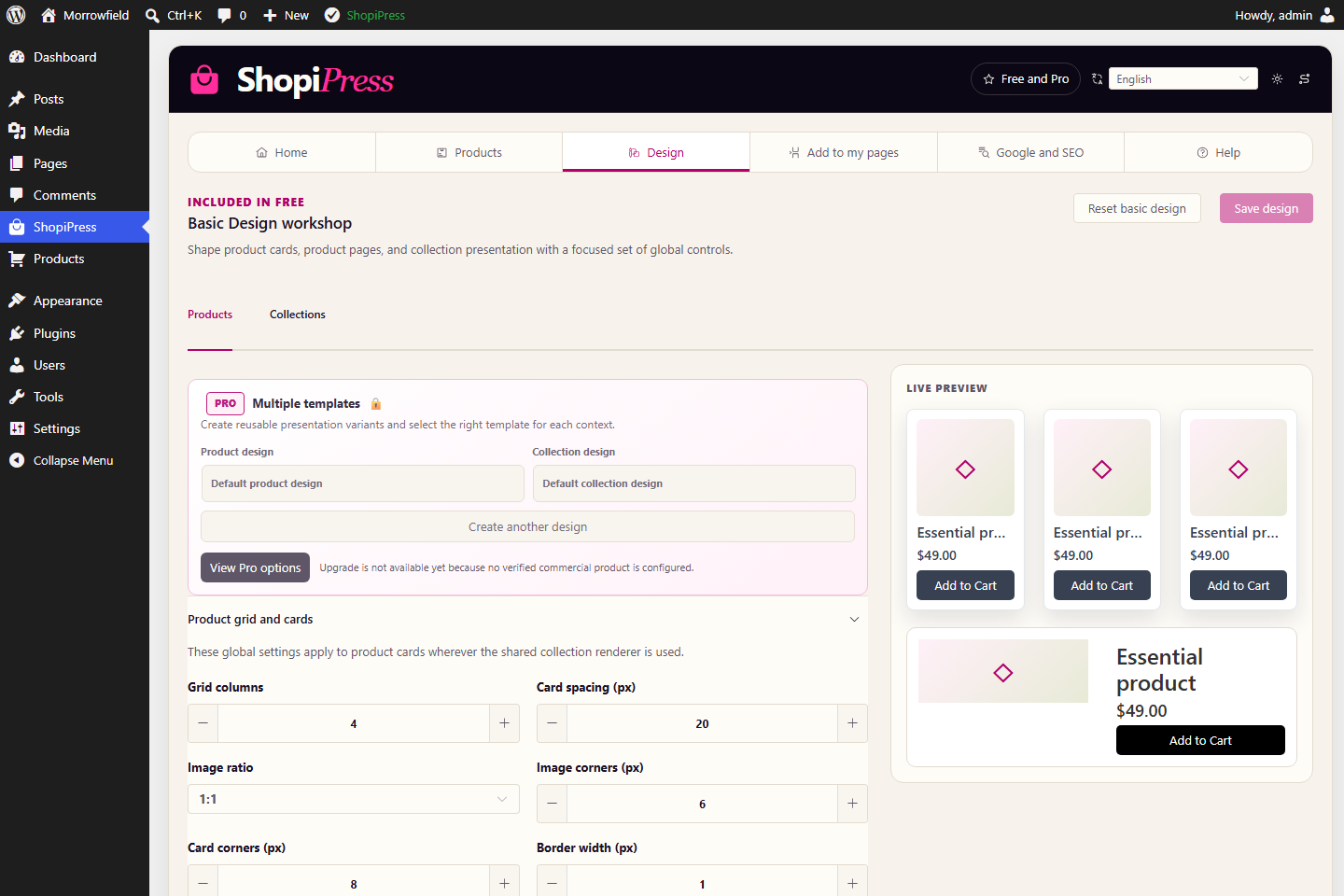Increase Border width value
Screen dimensions: 1344x896
[852, 883]
